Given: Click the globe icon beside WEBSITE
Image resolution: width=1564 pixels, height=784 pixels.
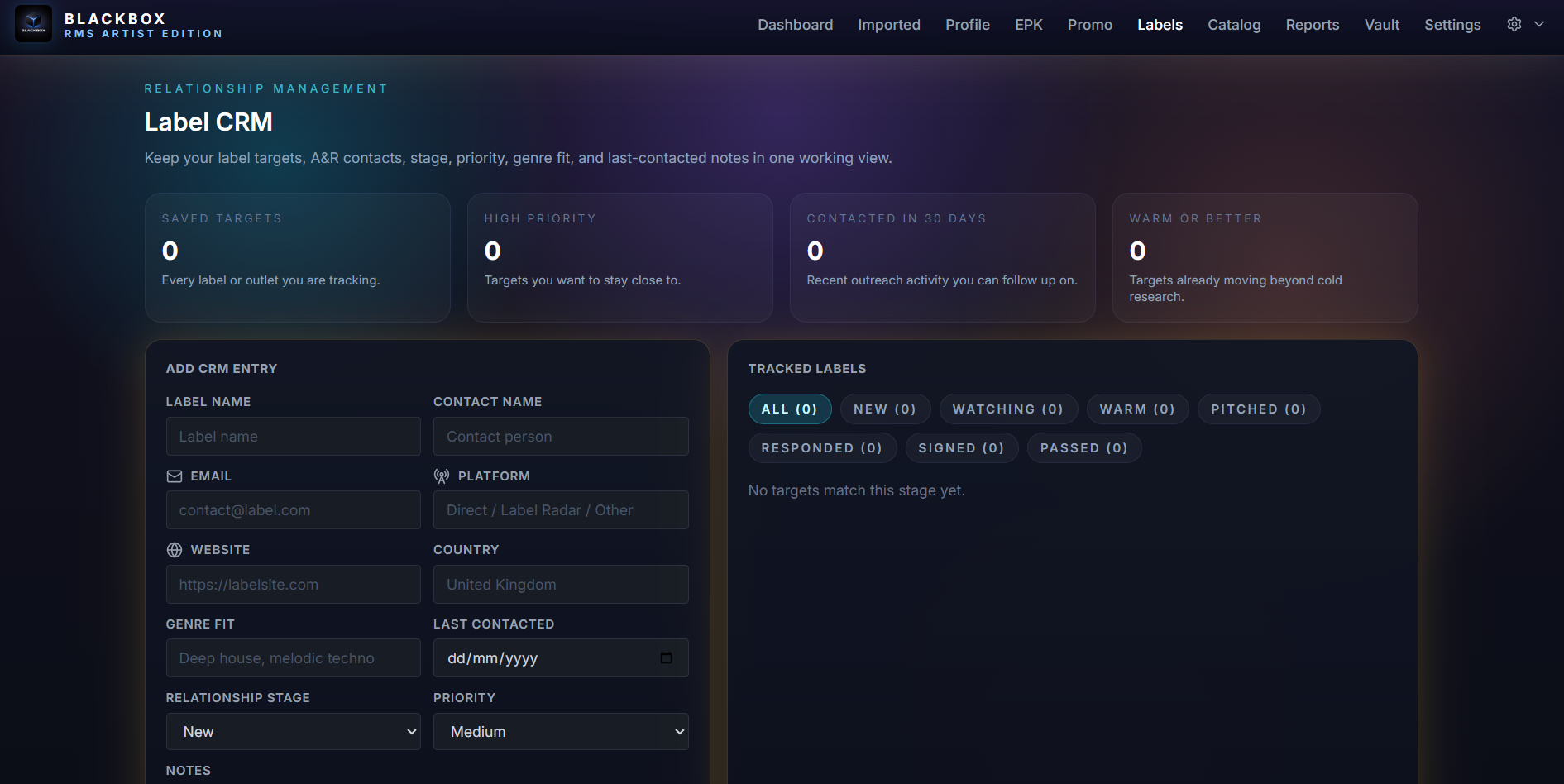Looking at the screenshot, I should (x=175, y=549).
